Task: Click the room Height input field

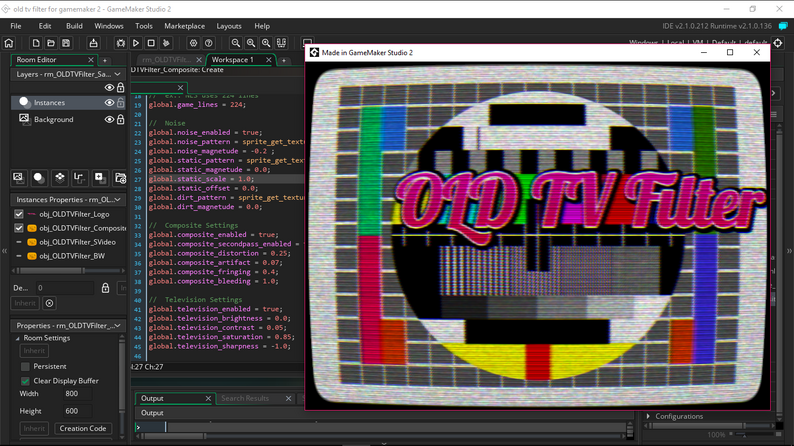Action: [77, 411]
